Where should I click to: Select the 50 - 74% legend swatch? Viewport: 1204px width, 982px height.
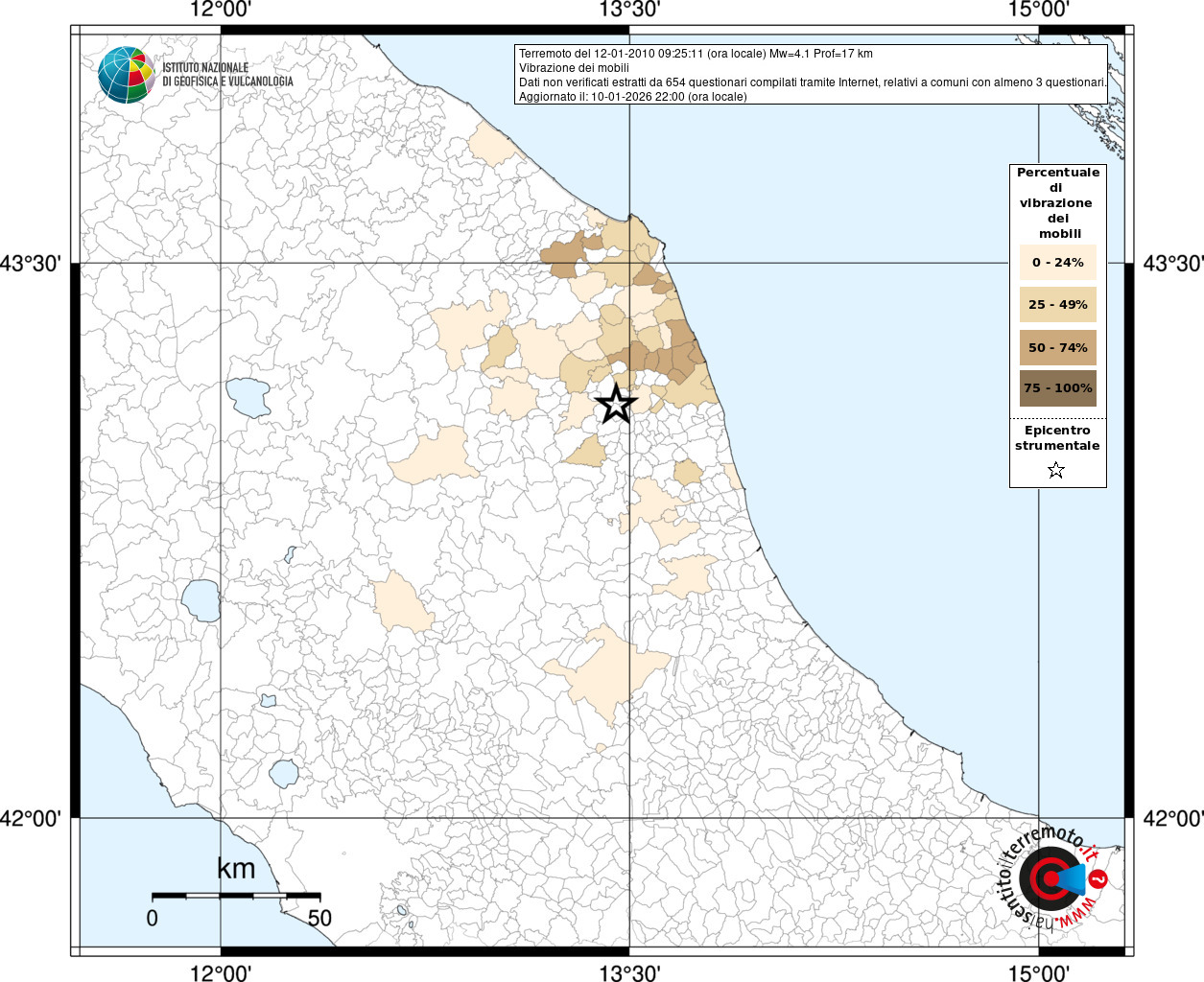coord(1057,347)
